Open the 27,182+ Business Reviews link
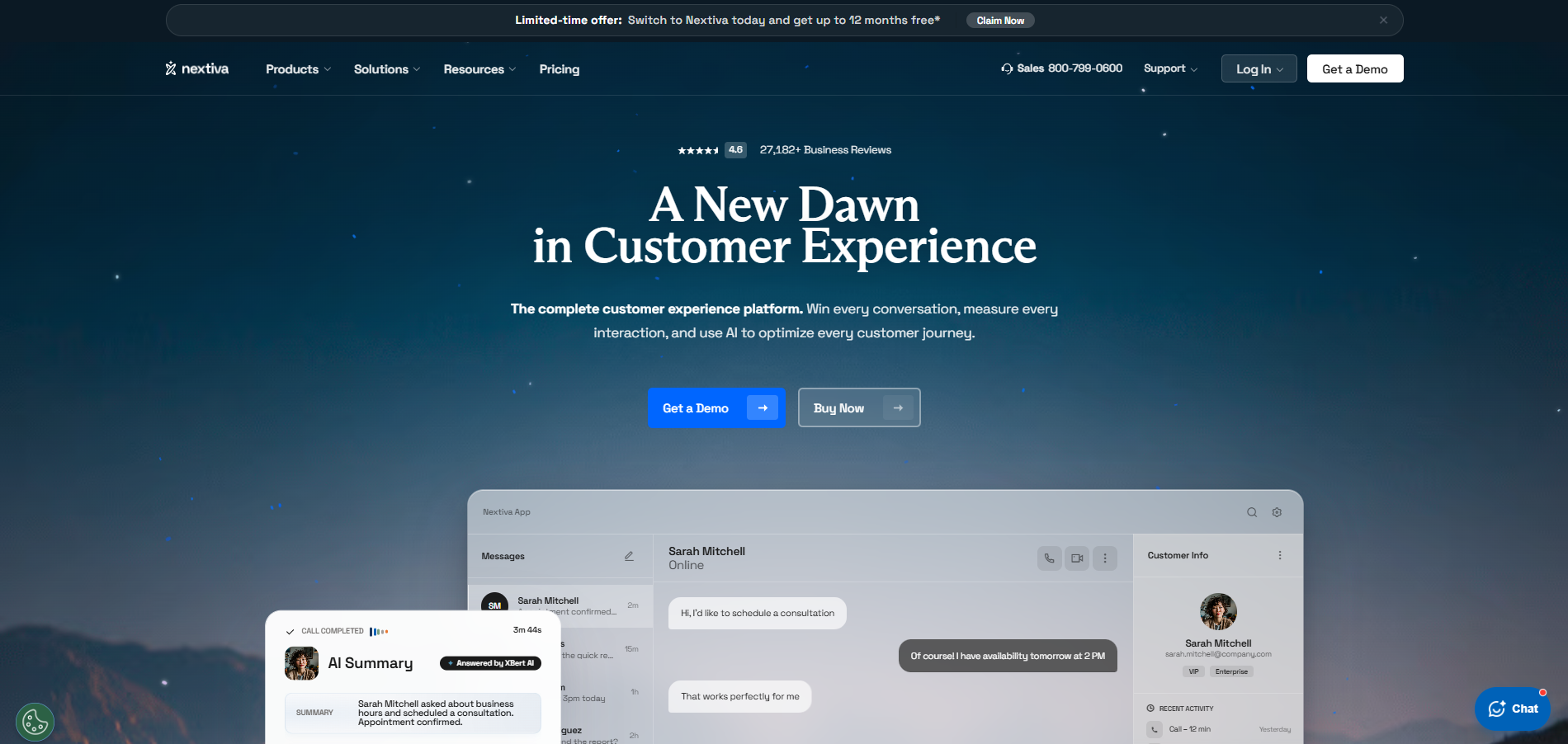The image size is (1568, 744). [825, 150]
